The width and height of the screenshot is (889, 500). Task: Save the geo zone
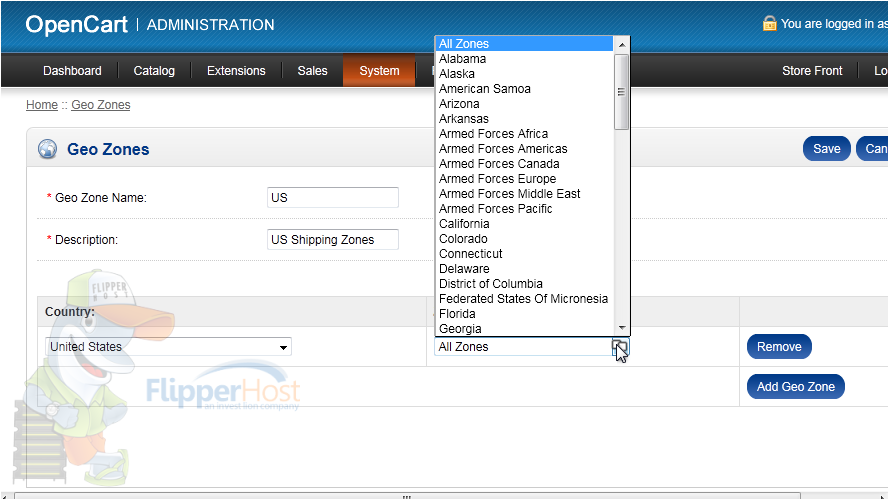827,149
